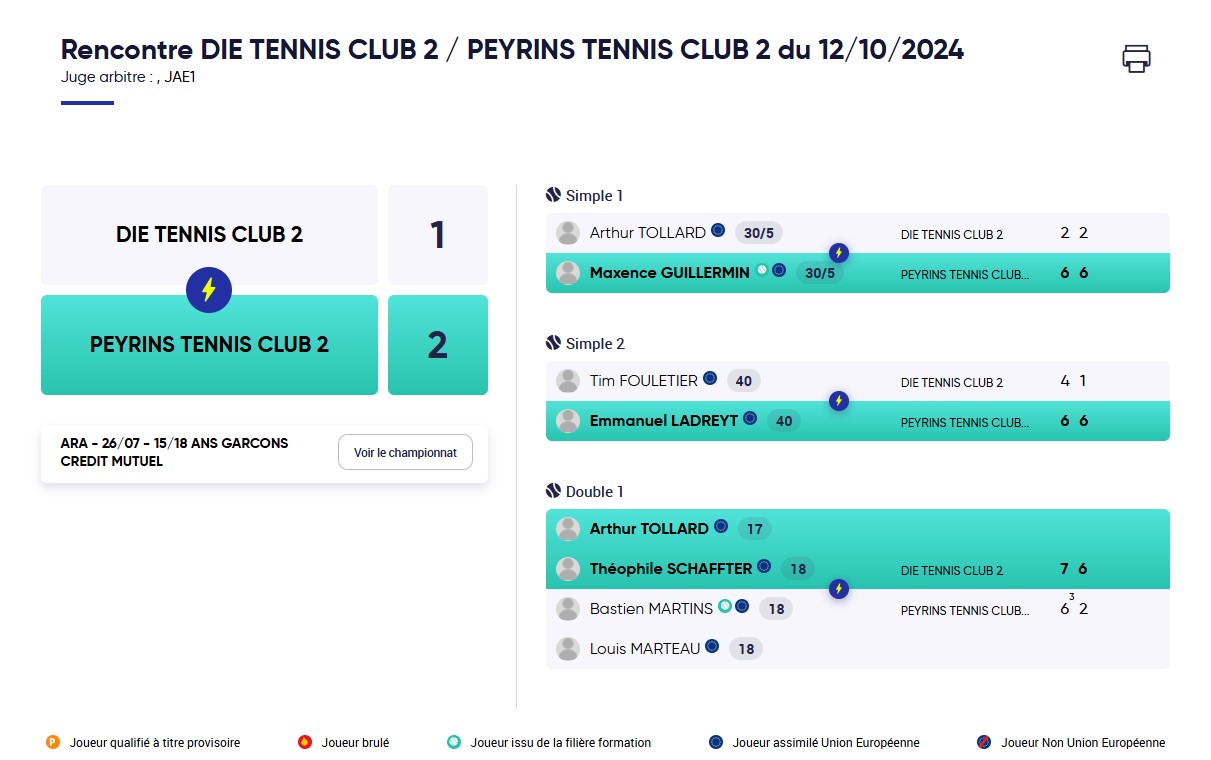Click Maxence GUILLERMIN's avatar icon
The width and height of the screenshot is (1211, 760).
pyautogui.click(x=568, y=273)
